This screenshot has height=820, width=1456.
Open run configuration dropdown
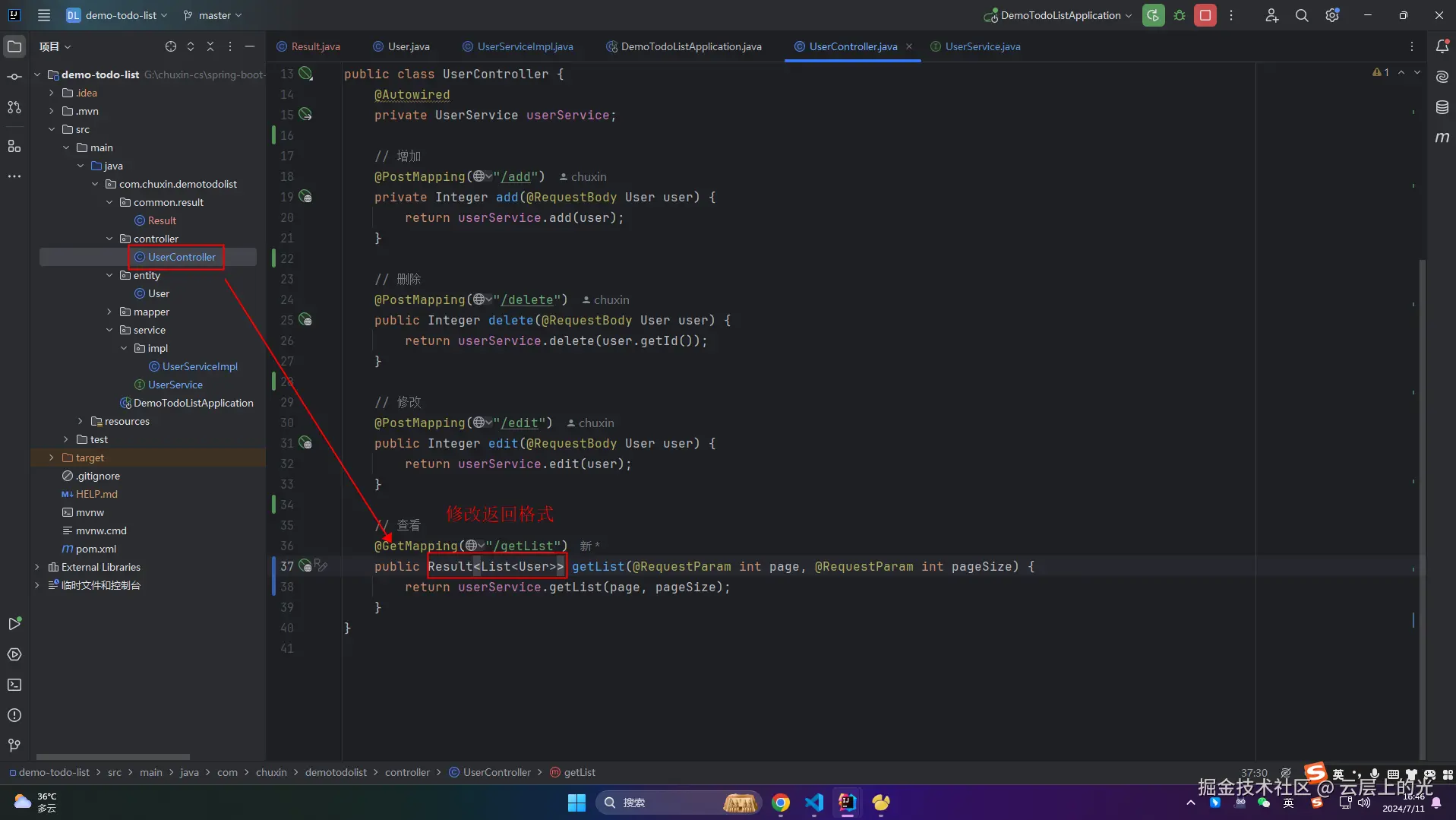pyautogui.click(x=1059, y=15)
